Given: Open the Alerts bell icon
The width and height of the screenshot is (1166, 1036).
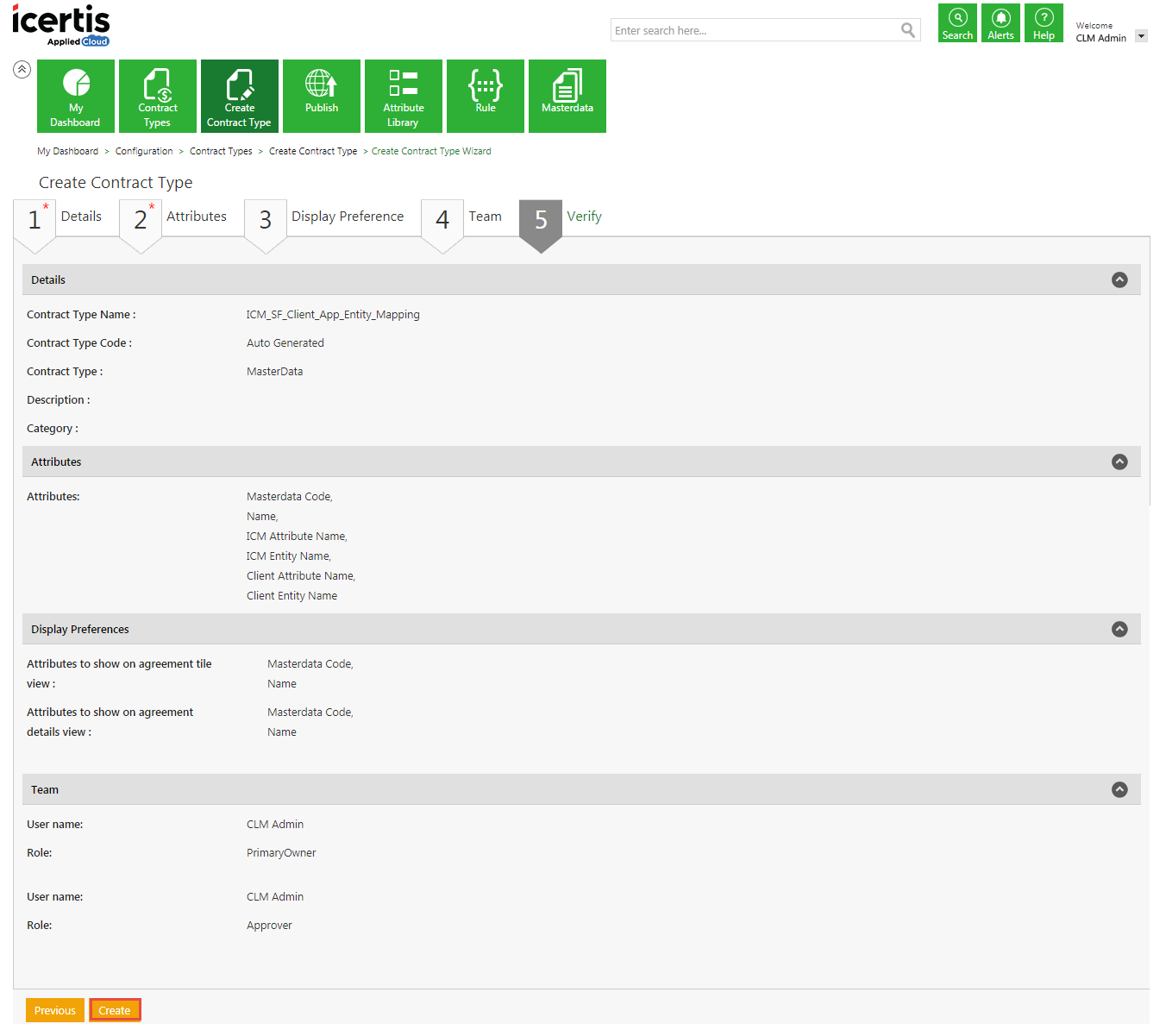Looking at the screenshot, I should click(x=1000, y=23).
